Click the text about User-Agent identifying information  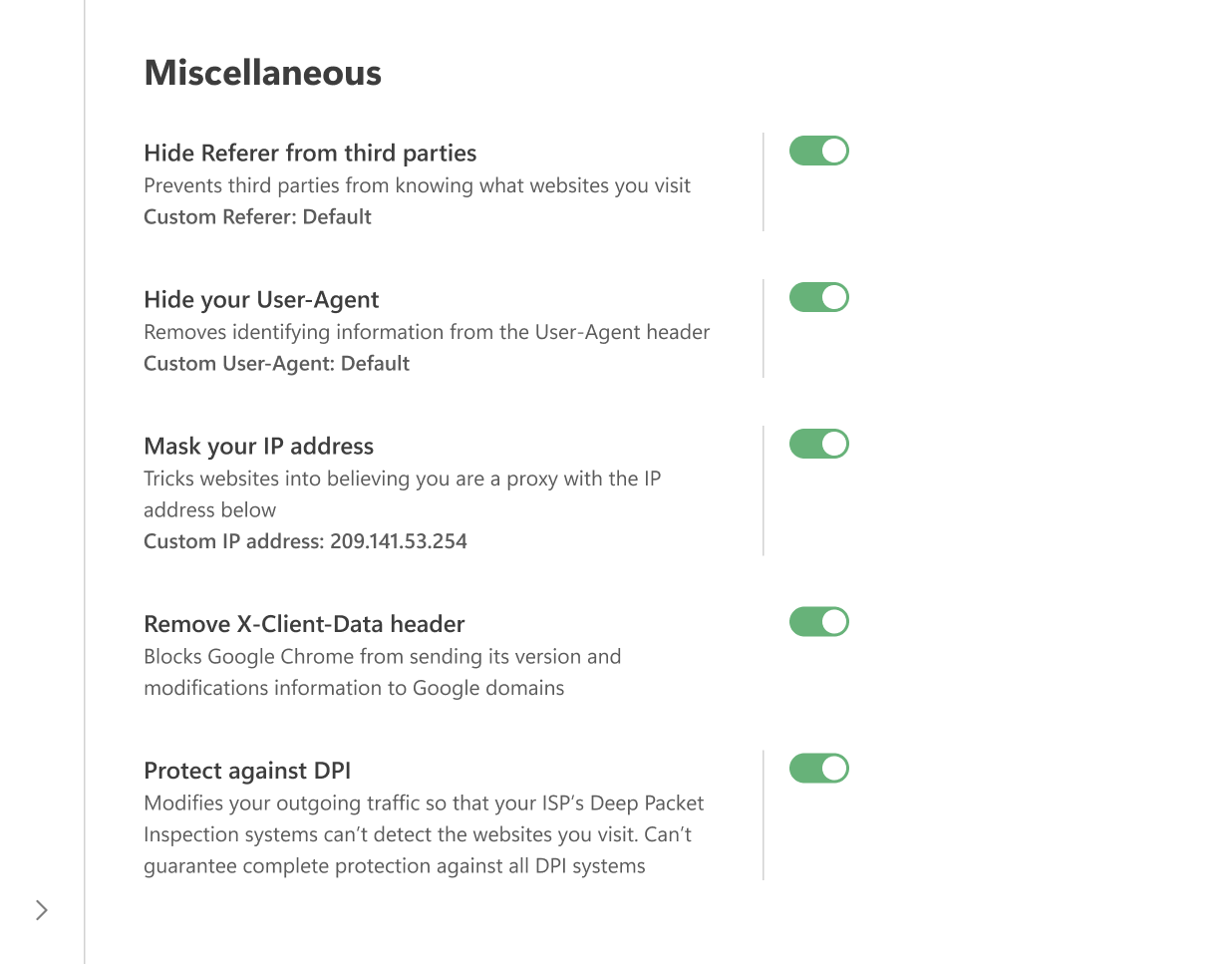tap(427, 332)
